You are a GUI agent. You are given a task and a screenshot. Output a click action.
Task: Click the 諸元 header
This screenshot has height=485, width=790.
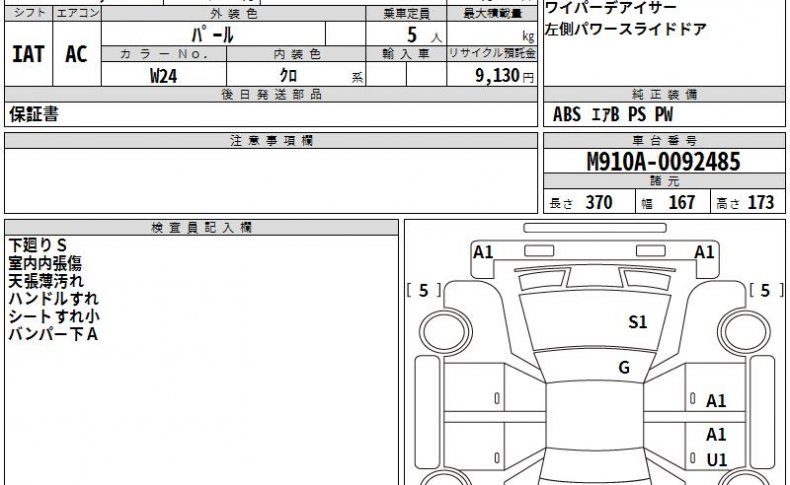coord(664,181)
